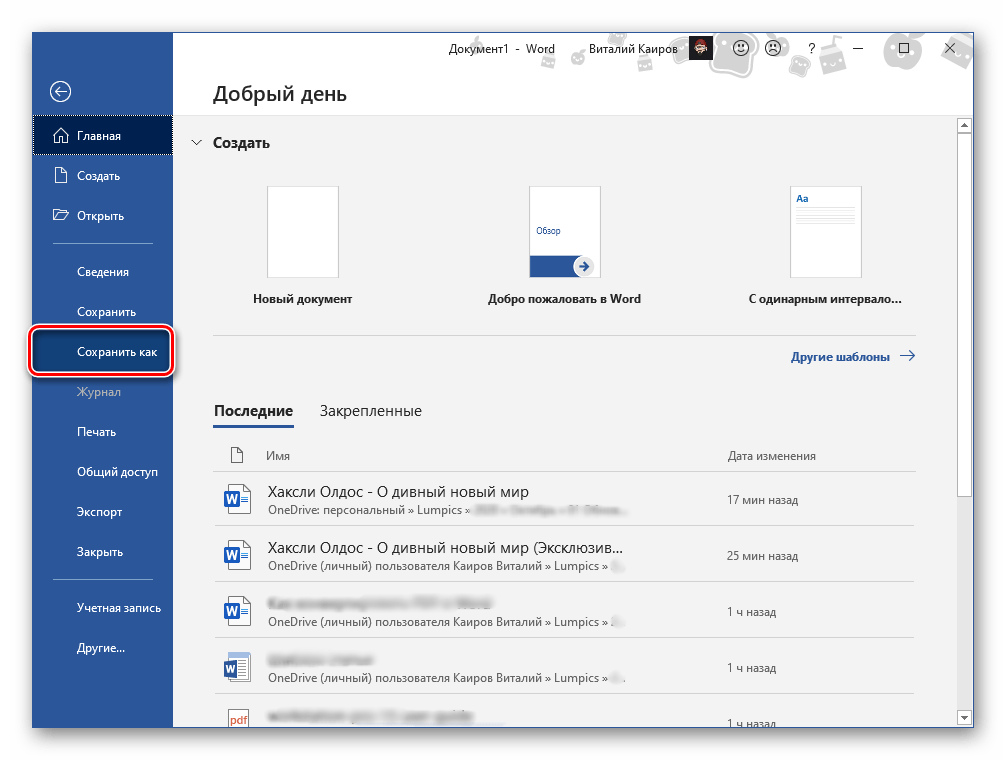The width and height of the screenshot is (1006, 760).
Task: Click the 25 мин назад timestamp
Action: pyautogui.click(x=762, y=556)
